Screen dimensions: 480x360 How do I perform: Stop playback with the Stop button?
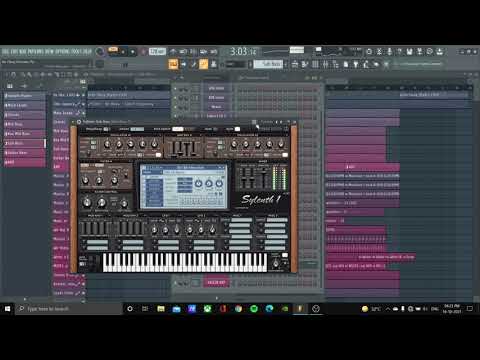click(132, 52)
